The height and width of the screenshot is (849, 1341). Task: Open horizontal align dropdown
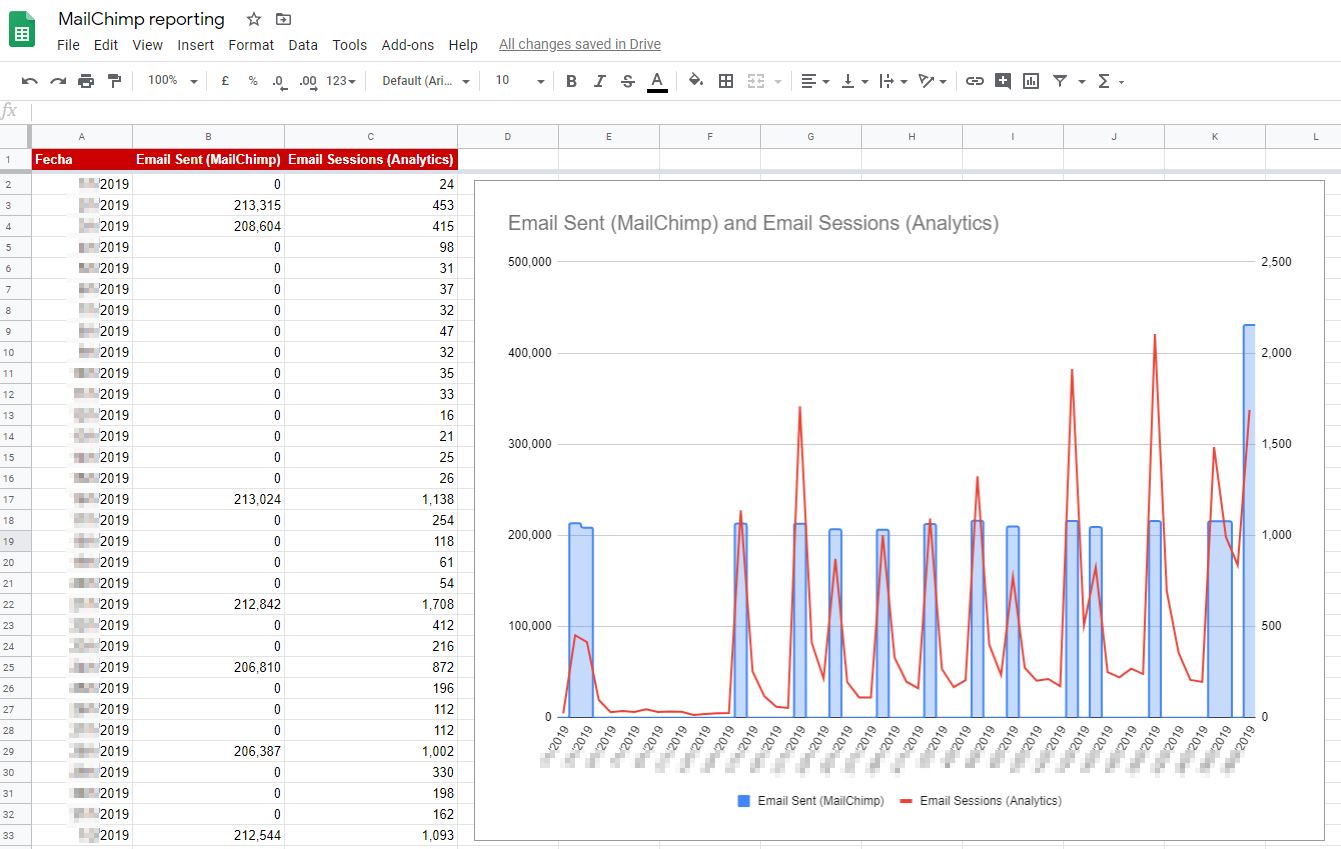(815, 81)
